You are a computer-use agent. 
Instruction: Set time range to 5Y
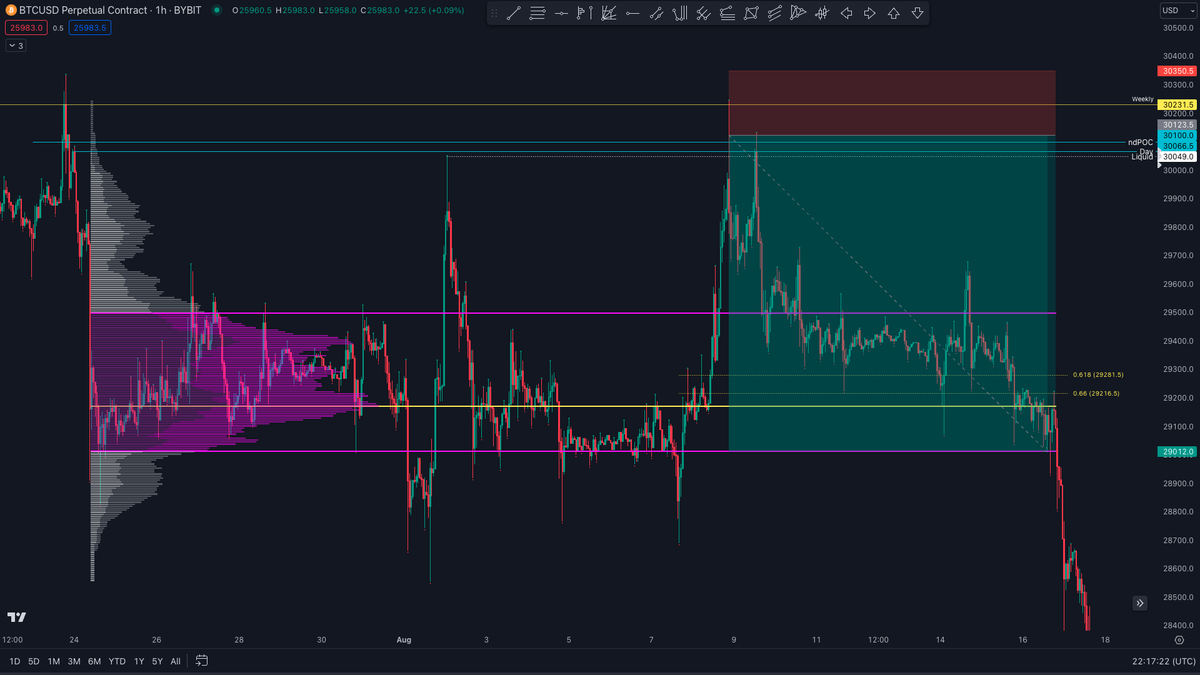[x=157, y=661]
